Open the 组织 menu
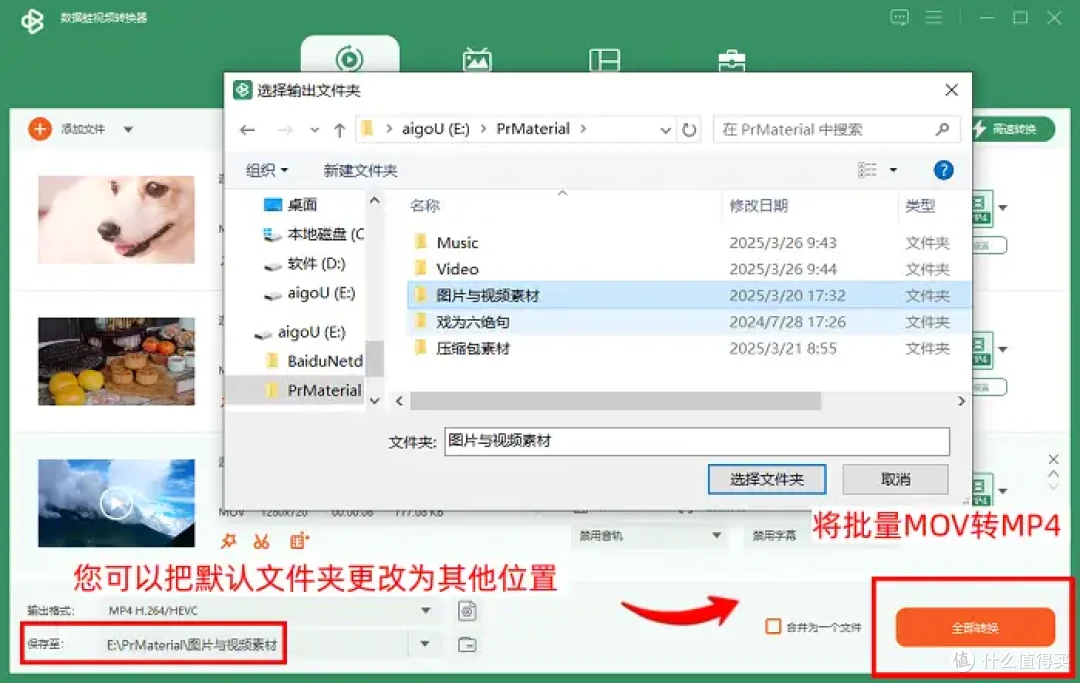Screen dimensions: 1080x683 tap(267, 170)
